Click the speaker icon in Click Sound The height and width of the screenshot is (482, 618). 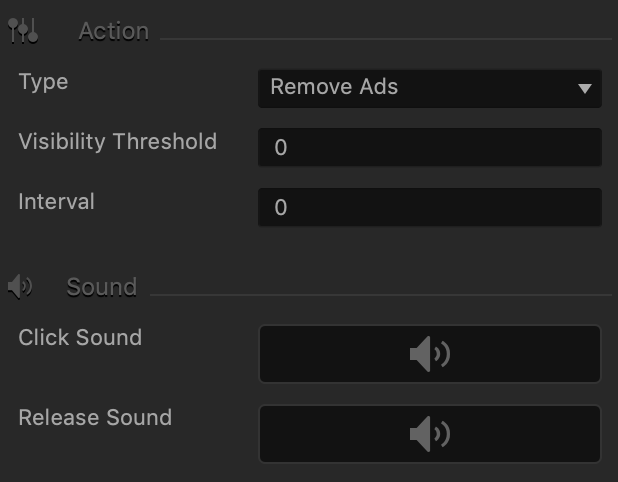pyautogui.click(x=430, y=354)
